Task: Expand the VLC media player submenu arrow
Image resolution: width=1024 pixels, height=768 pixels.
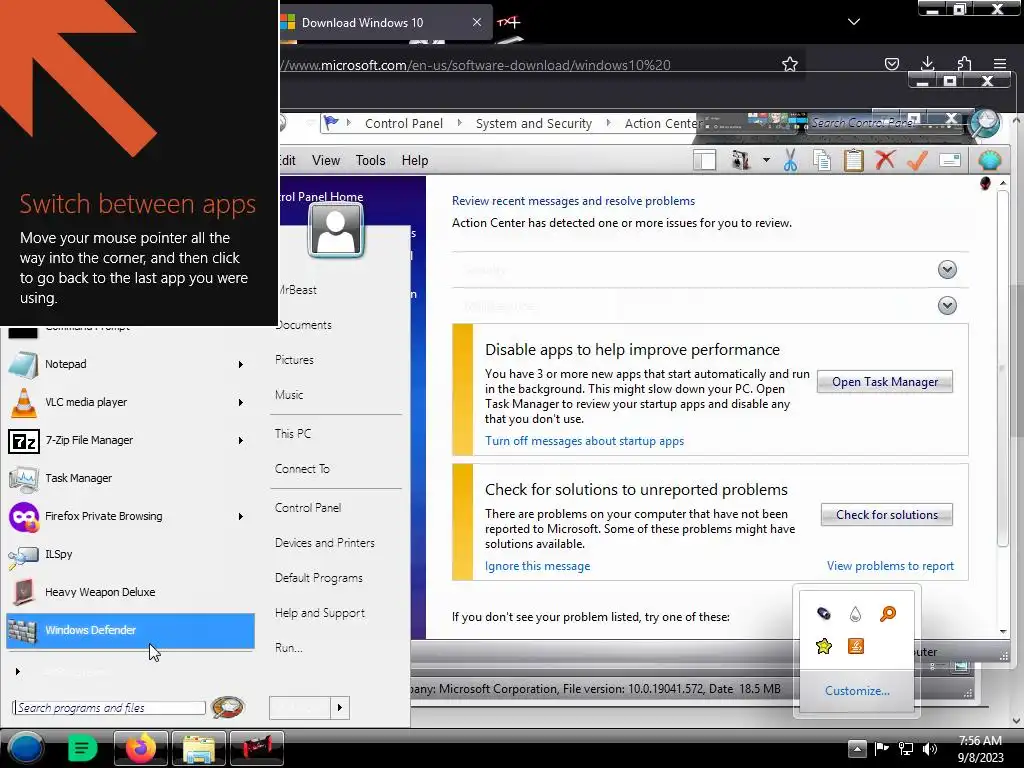Action: 241,402
